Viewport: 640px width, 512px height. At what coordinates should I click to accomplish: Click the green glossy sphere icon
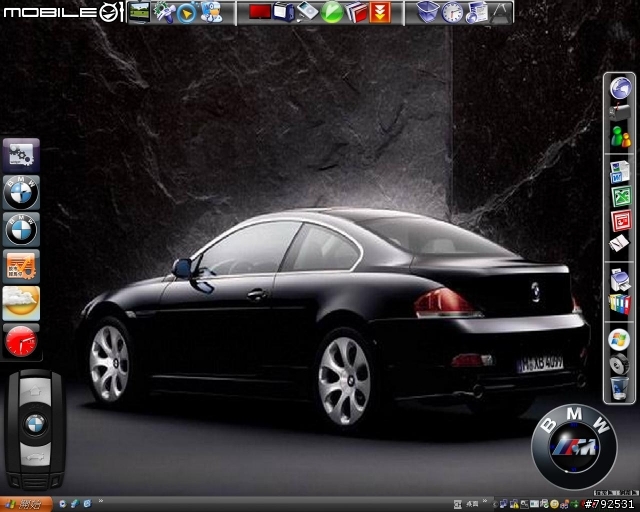[331, 13]
